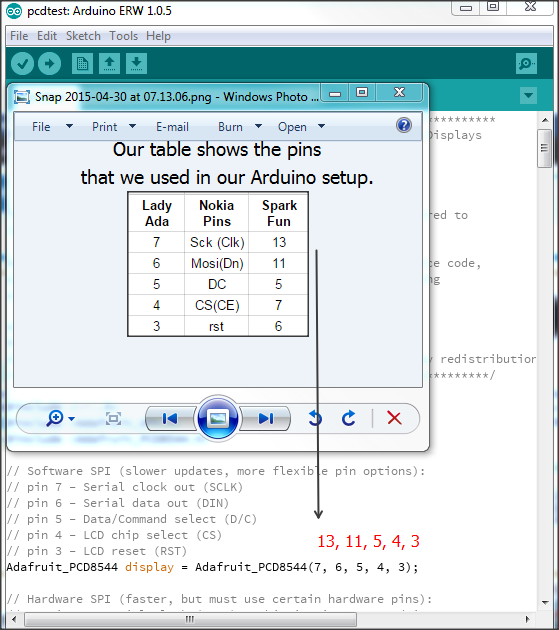Open the Photo Viewer Open menu

point(292,127)
